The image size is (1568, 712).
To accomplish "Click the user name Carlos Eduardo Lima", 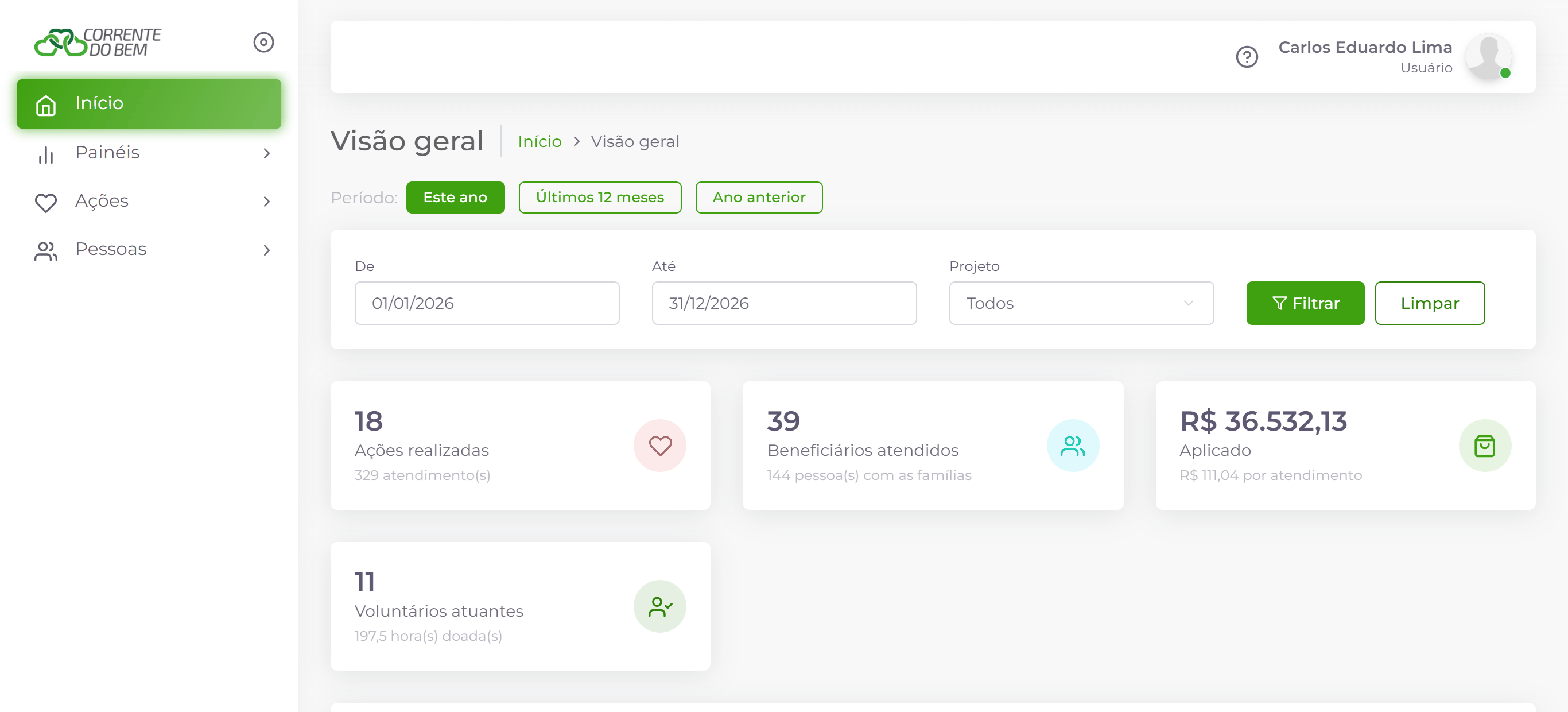I will (x=1365, y=47).
